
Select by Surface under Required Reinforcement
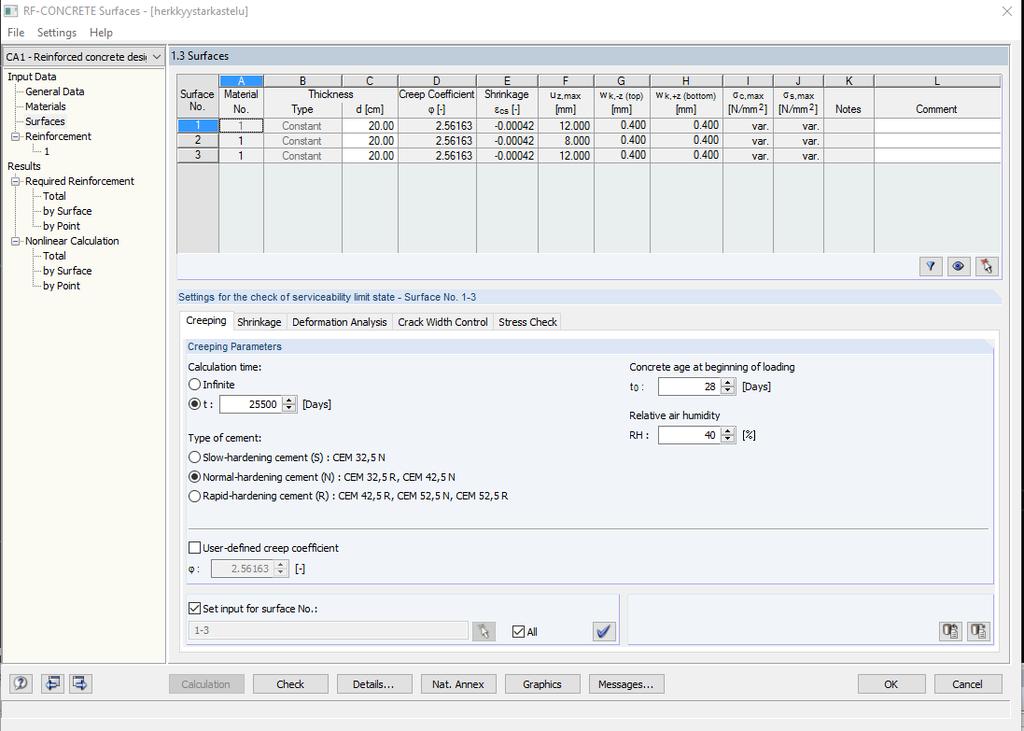pyautogui.click(x=67, y=211)
